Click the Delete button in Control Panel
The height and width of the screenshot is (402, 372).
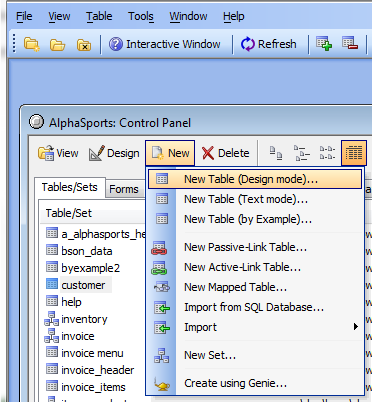click(225, 153)
